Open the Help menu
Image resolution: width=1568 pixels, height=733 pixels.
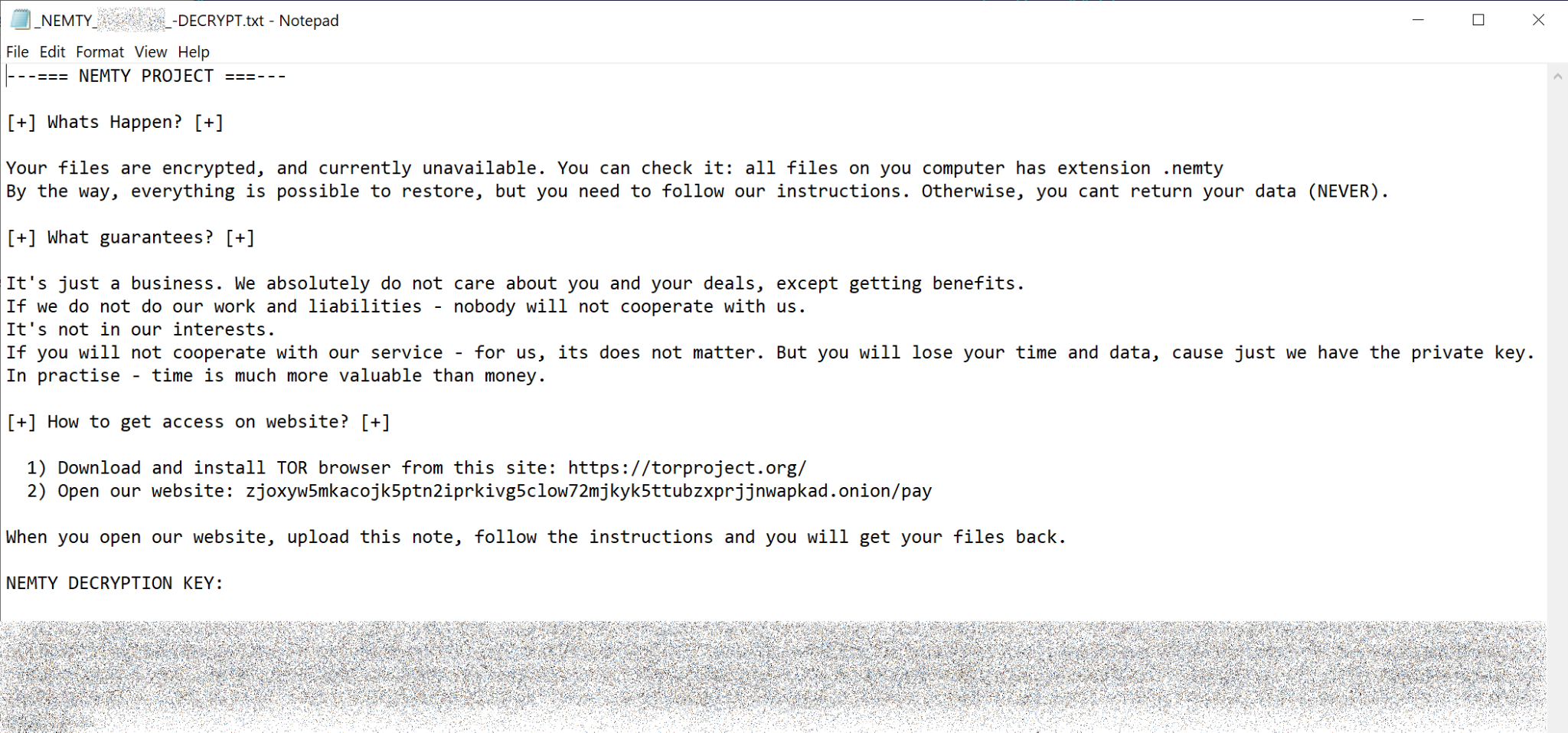tap(194, 52)
